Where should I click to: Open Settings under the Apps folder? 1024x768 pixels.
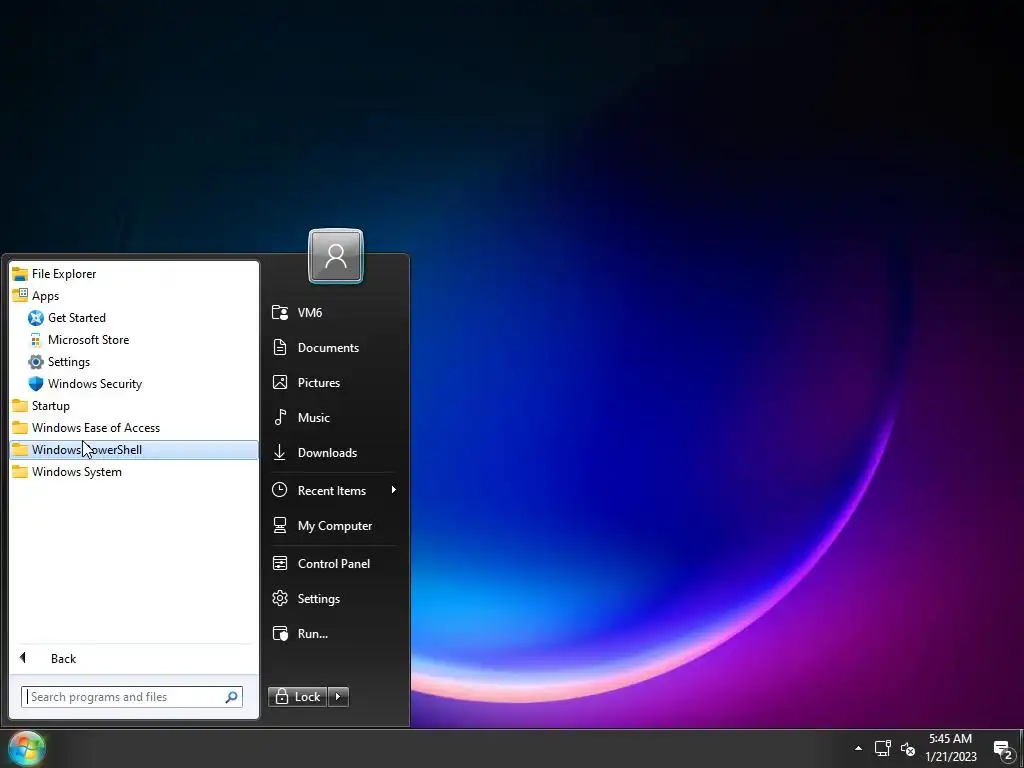(134, 362)
